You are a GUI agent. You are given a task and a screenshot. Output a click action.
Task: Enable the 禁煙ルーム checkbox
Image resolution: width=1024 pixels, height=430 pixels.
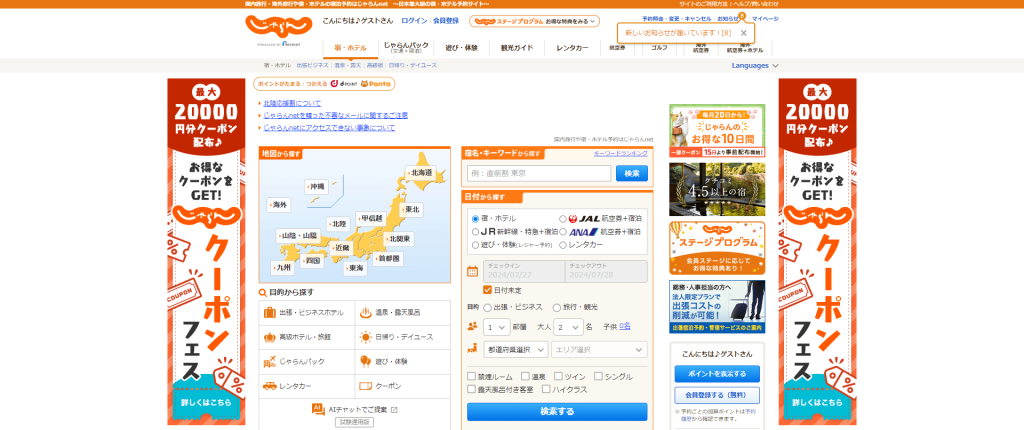[472, 376]
